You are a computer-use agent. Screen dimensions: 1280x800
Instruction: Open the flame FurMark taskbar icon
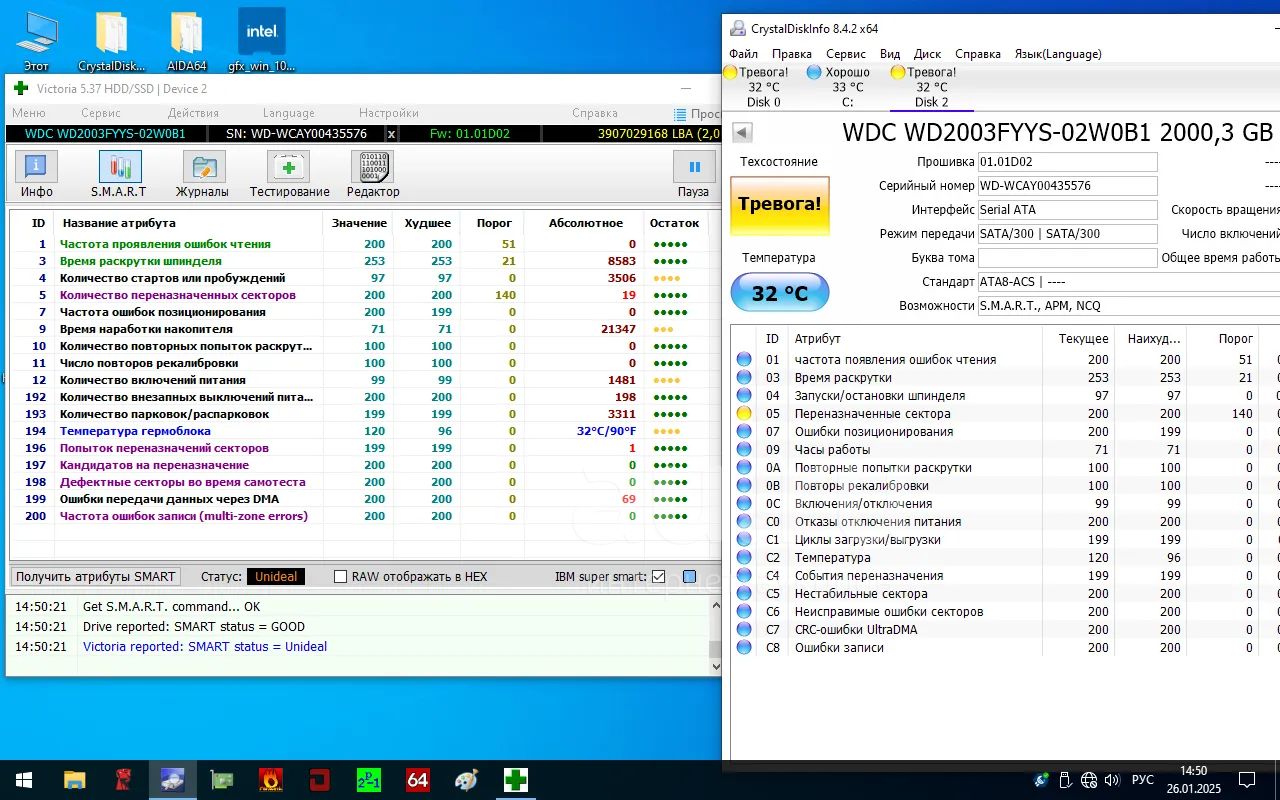[x=270, y=780]
